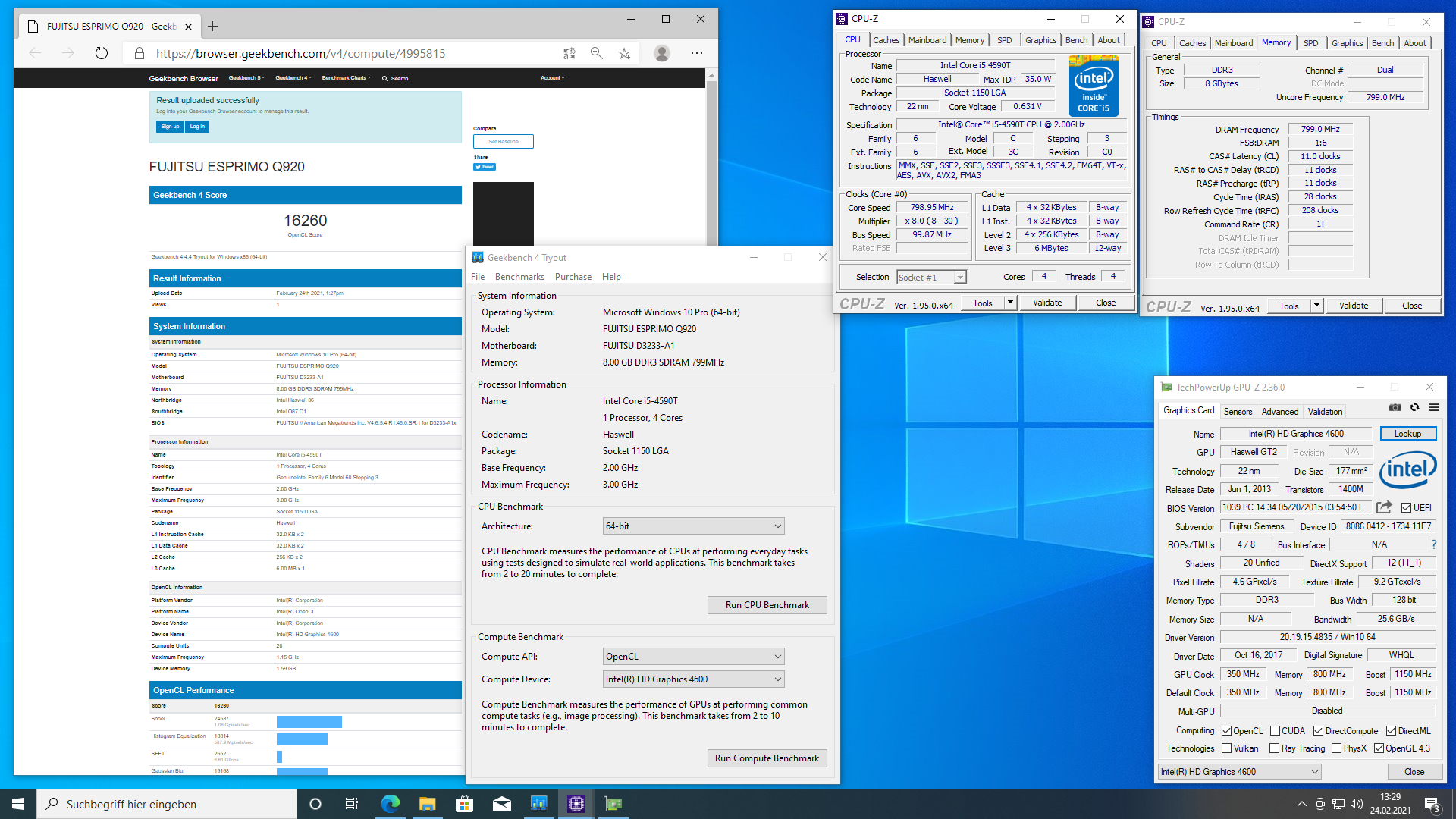
Task: Click Run Compute Benchmark button
Action: 767,758
